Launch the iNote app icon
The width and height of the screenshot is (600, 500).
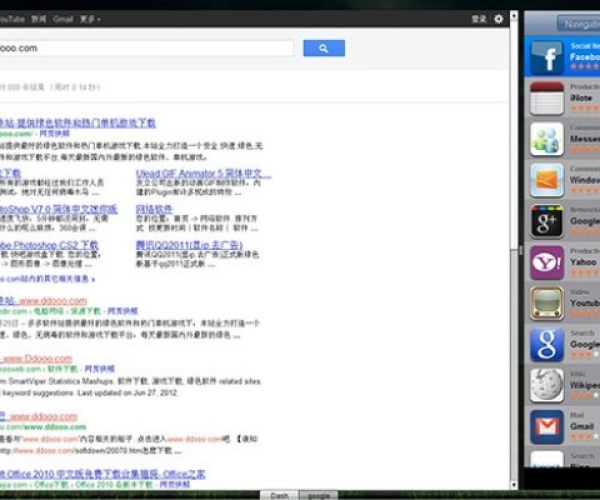tap(546, 99)
